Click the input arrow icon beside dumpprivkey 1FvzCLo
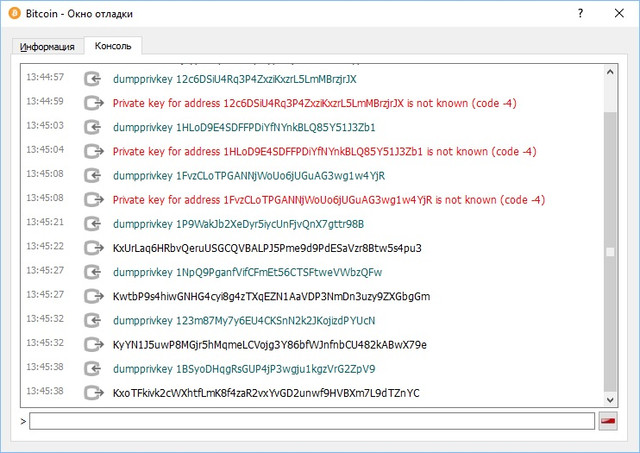Image resolution: width=640 pixels, height=453 pixels. (93, 175)
